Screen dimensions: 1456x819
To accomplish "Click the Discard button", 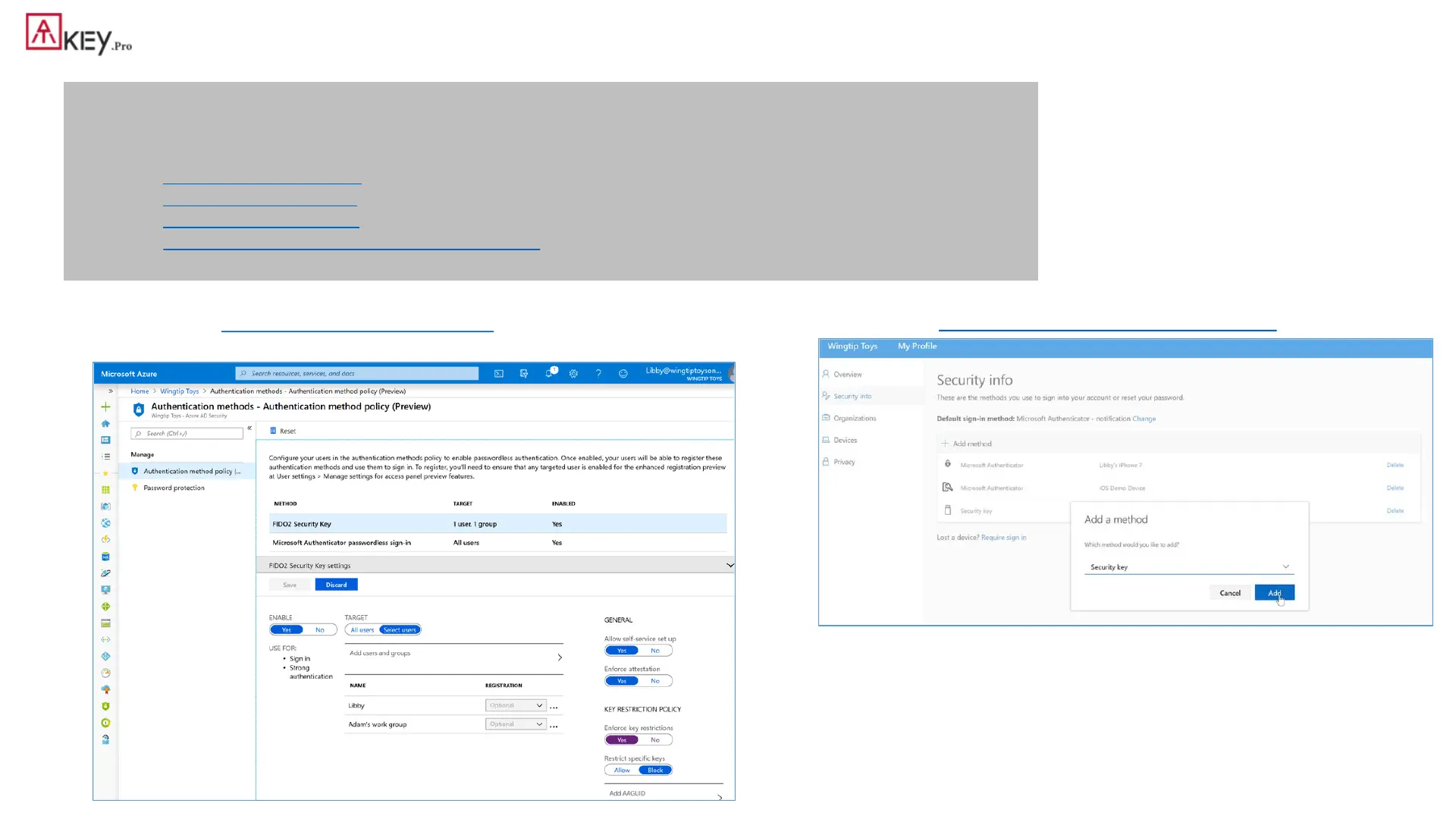I will tap(336, 585).
